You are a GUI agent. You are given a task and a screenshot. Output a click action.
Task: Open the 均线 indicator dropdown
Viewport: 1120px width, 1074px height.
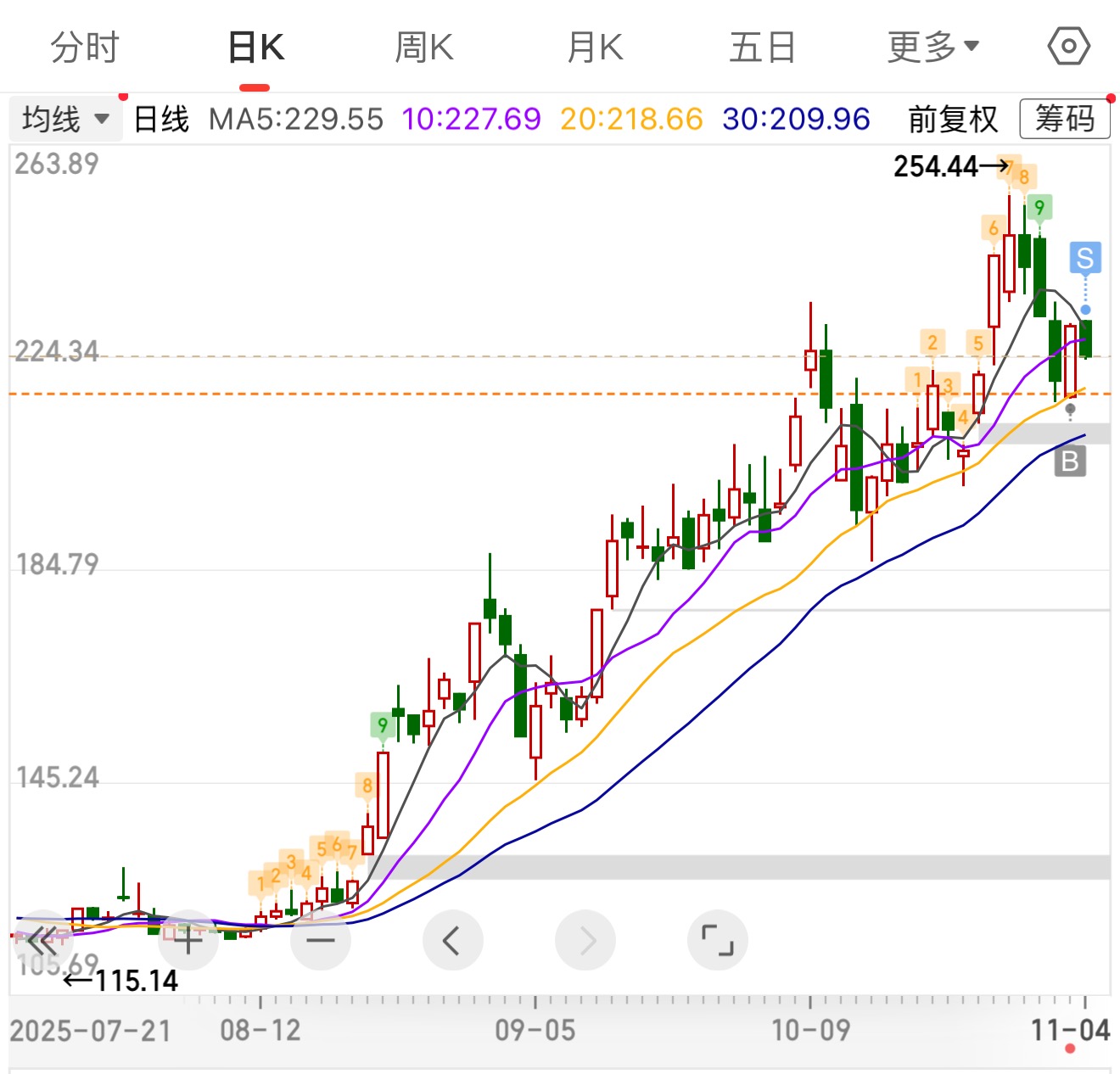(65, 119)
